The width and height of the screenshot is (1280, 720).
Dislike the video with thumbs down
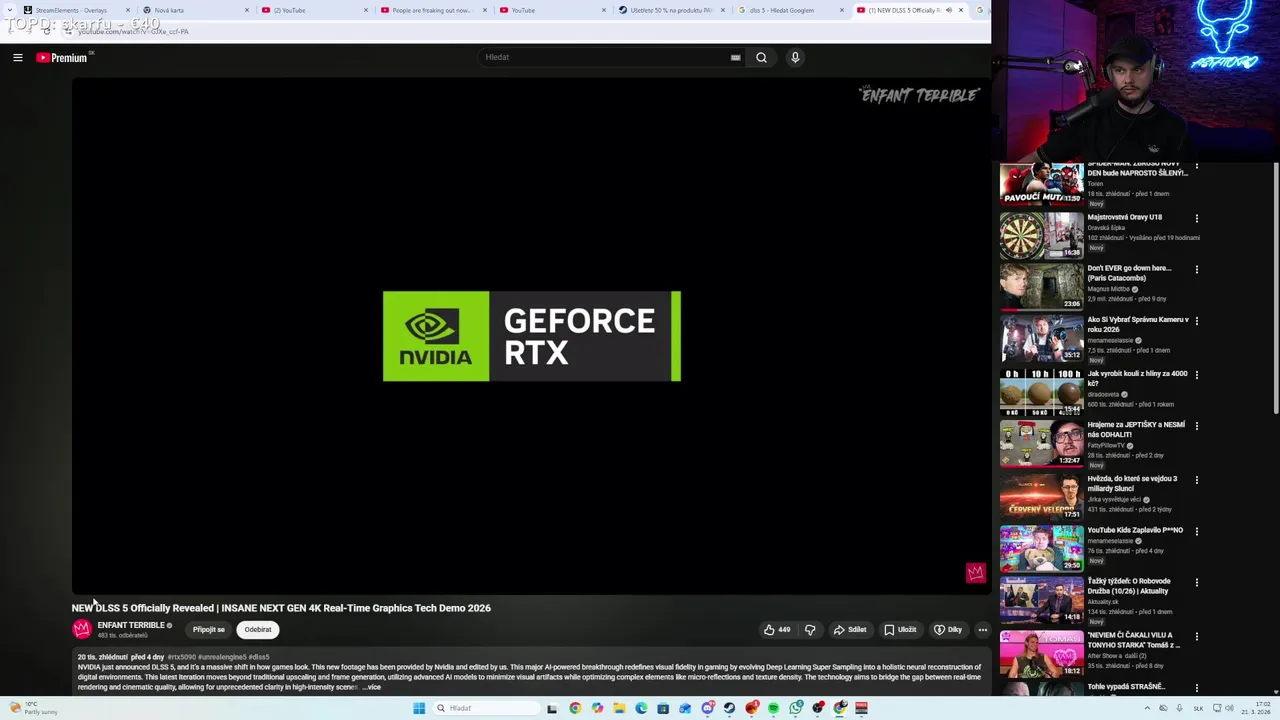pyautogui.click(x=810, y=630)
